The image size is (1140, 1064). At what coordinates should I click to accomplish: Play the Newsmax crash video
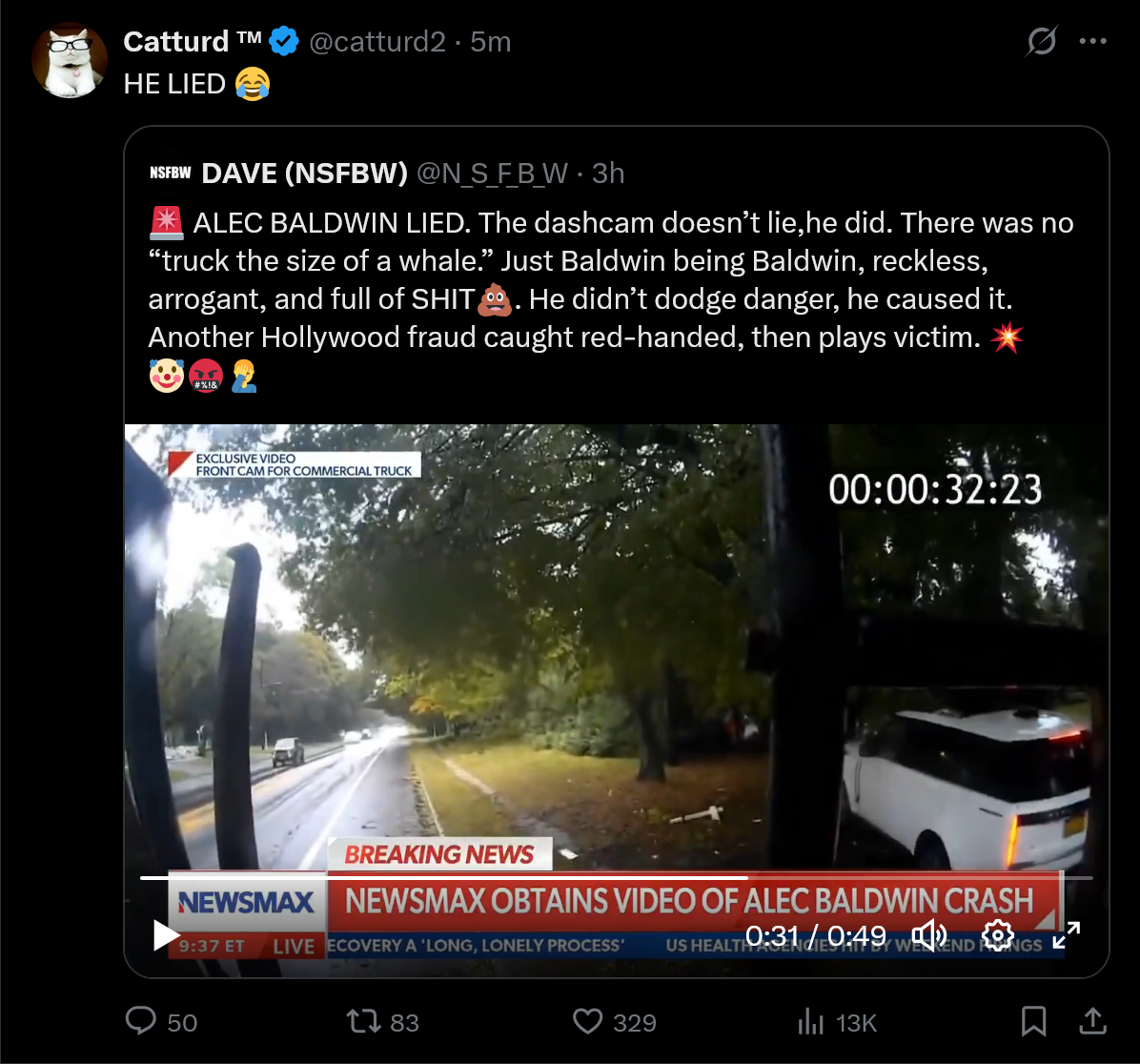point(166,935)
